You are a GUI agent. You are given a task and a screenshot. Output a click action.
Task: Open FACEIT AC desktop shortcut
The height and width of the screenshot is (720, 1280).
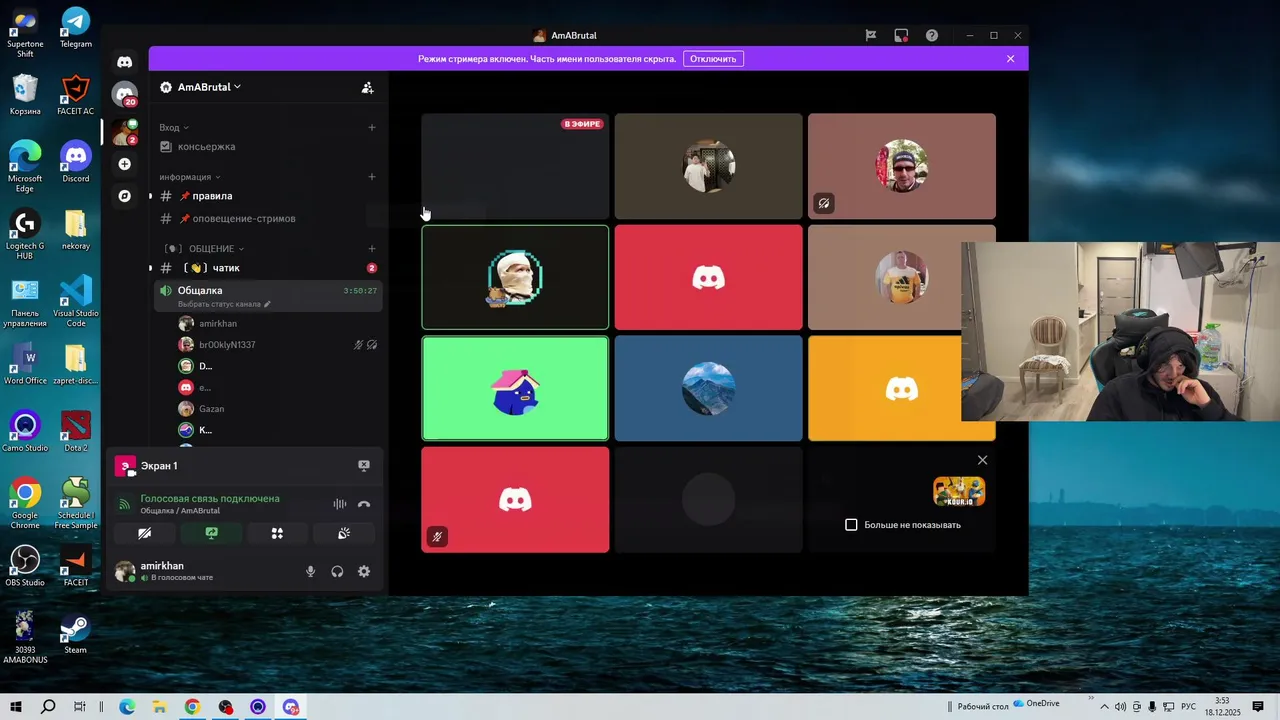coord(76,95)
